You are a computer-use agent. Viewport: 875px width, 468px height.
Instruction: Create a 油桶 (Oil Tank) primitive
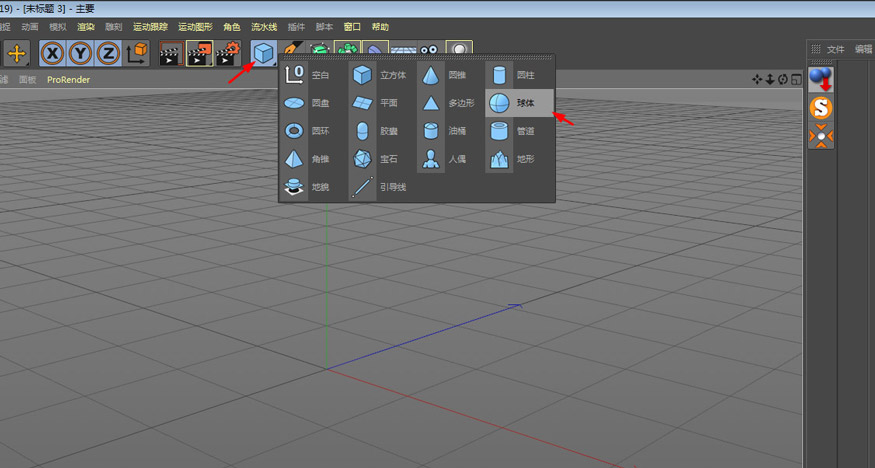pos(447,131)
